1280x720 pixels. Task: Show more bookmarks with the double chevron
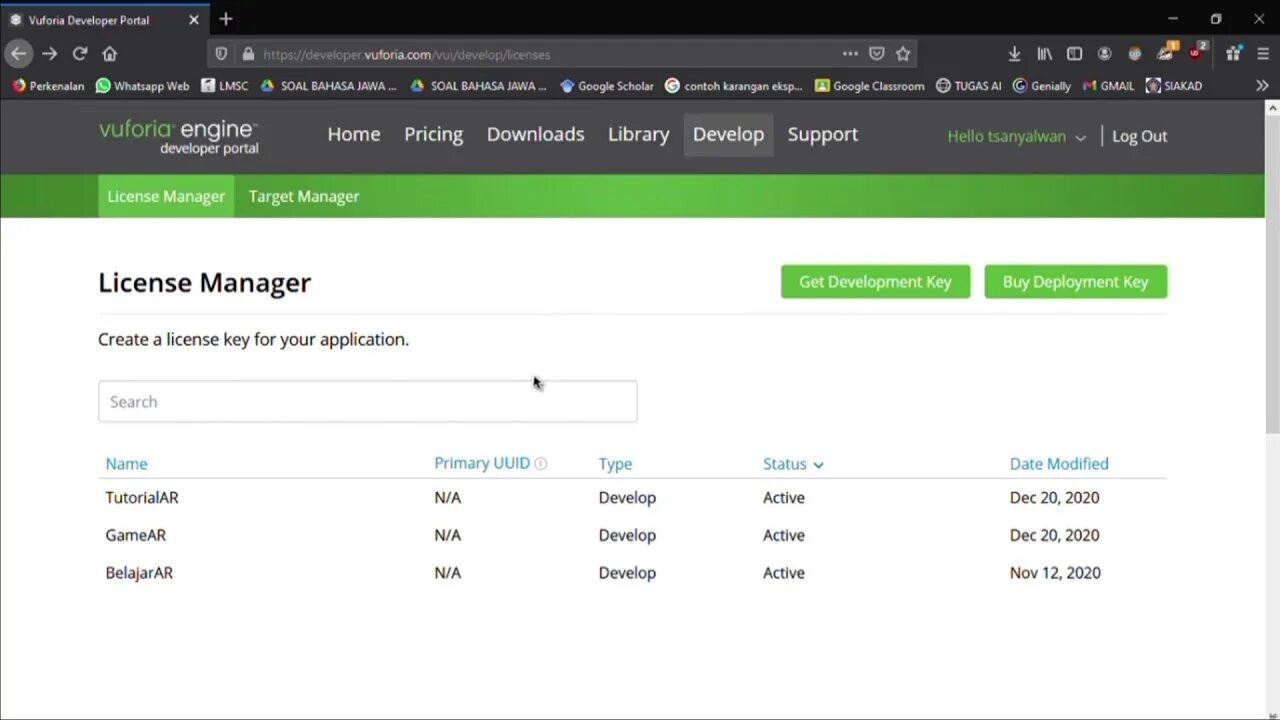pyautogui.click(x=1262, y=86)
